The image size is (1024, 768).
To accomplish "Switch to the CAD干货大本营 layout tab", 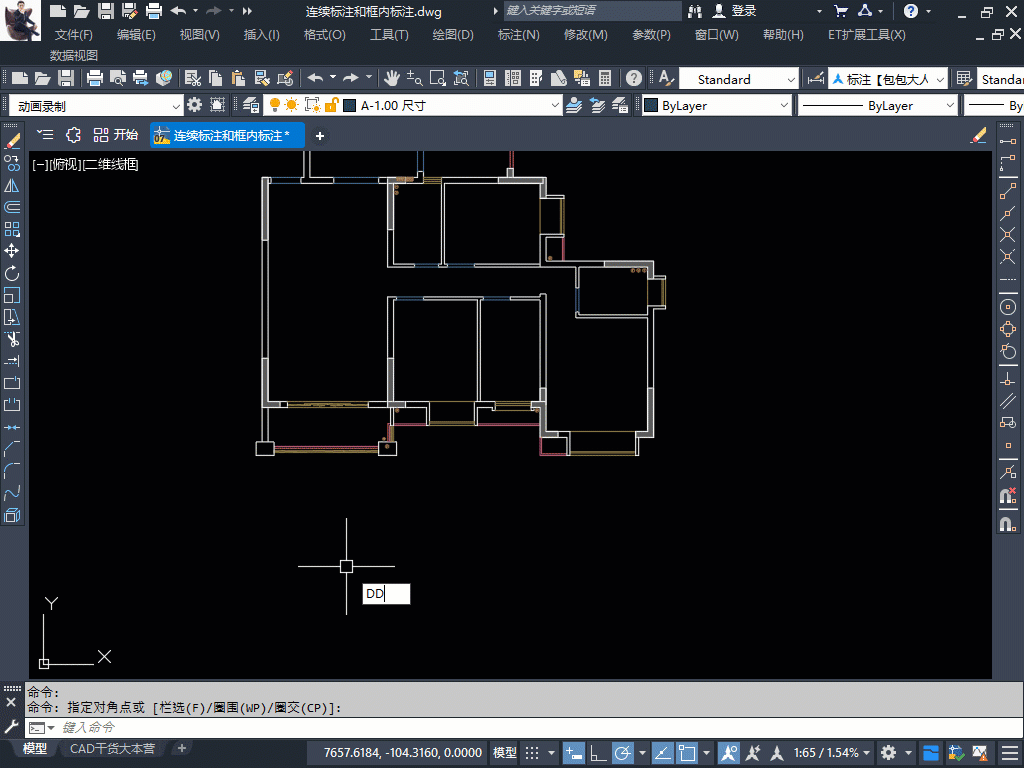I will [x=112, y=748].
